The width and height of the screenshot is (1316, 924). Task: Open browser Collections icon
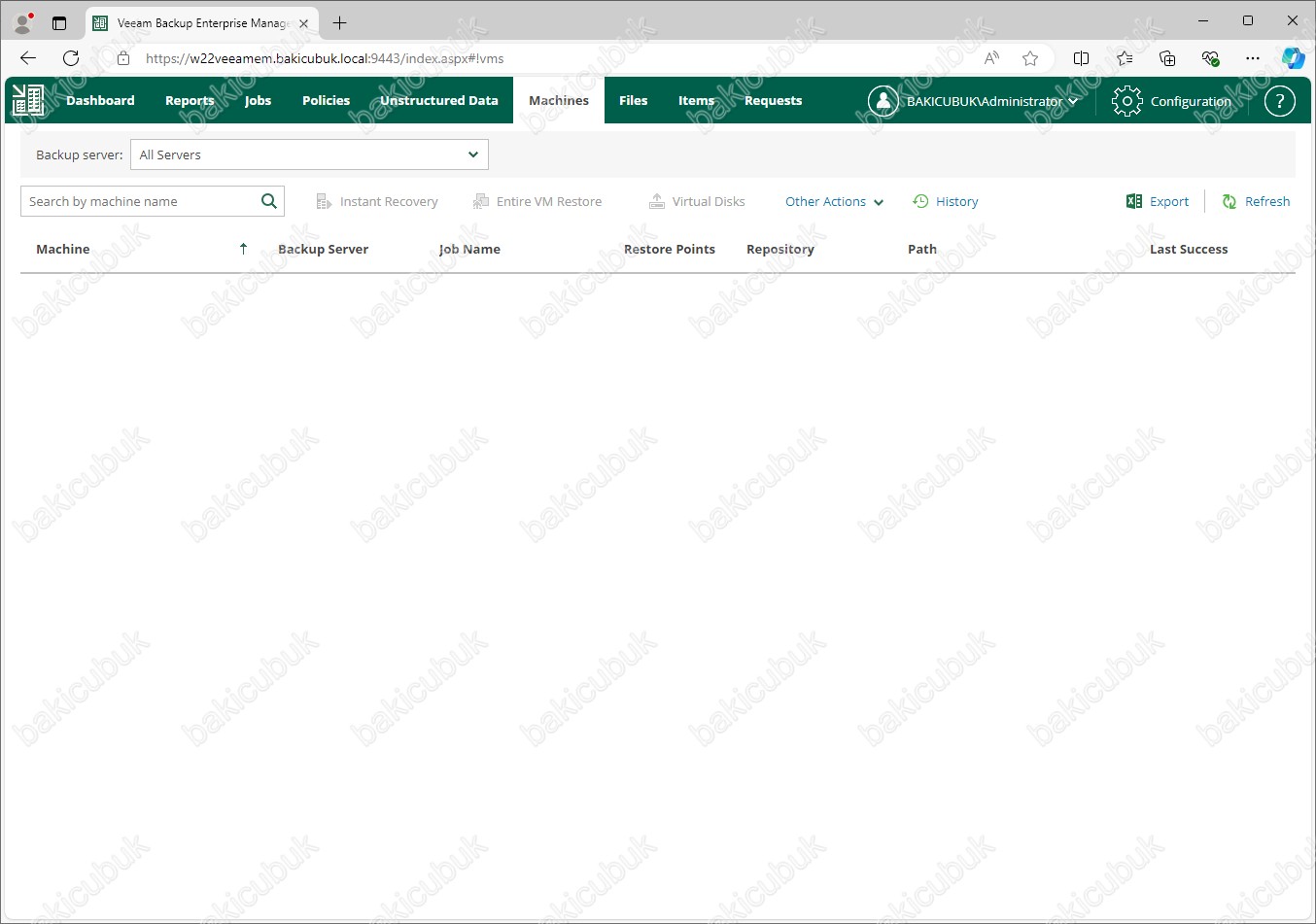pos(1167,58)
